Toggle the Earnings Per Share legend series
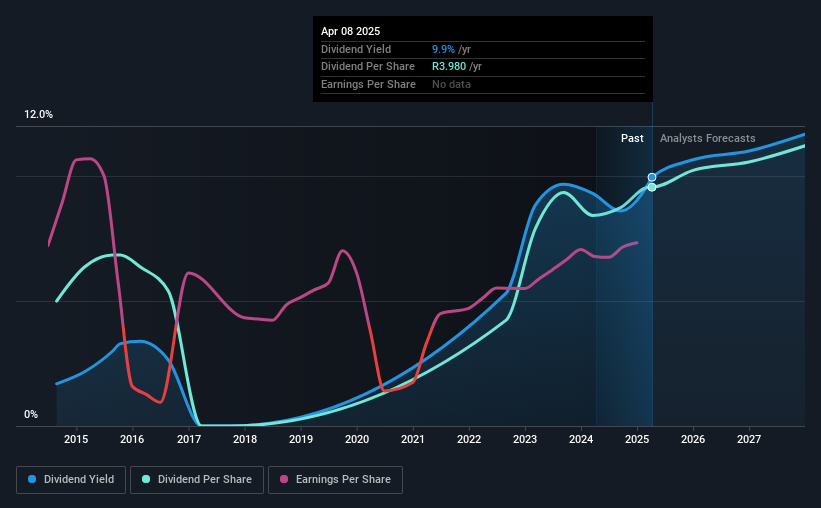The width and height of the screenshot is (821, 508). click(x=336, y=480)
